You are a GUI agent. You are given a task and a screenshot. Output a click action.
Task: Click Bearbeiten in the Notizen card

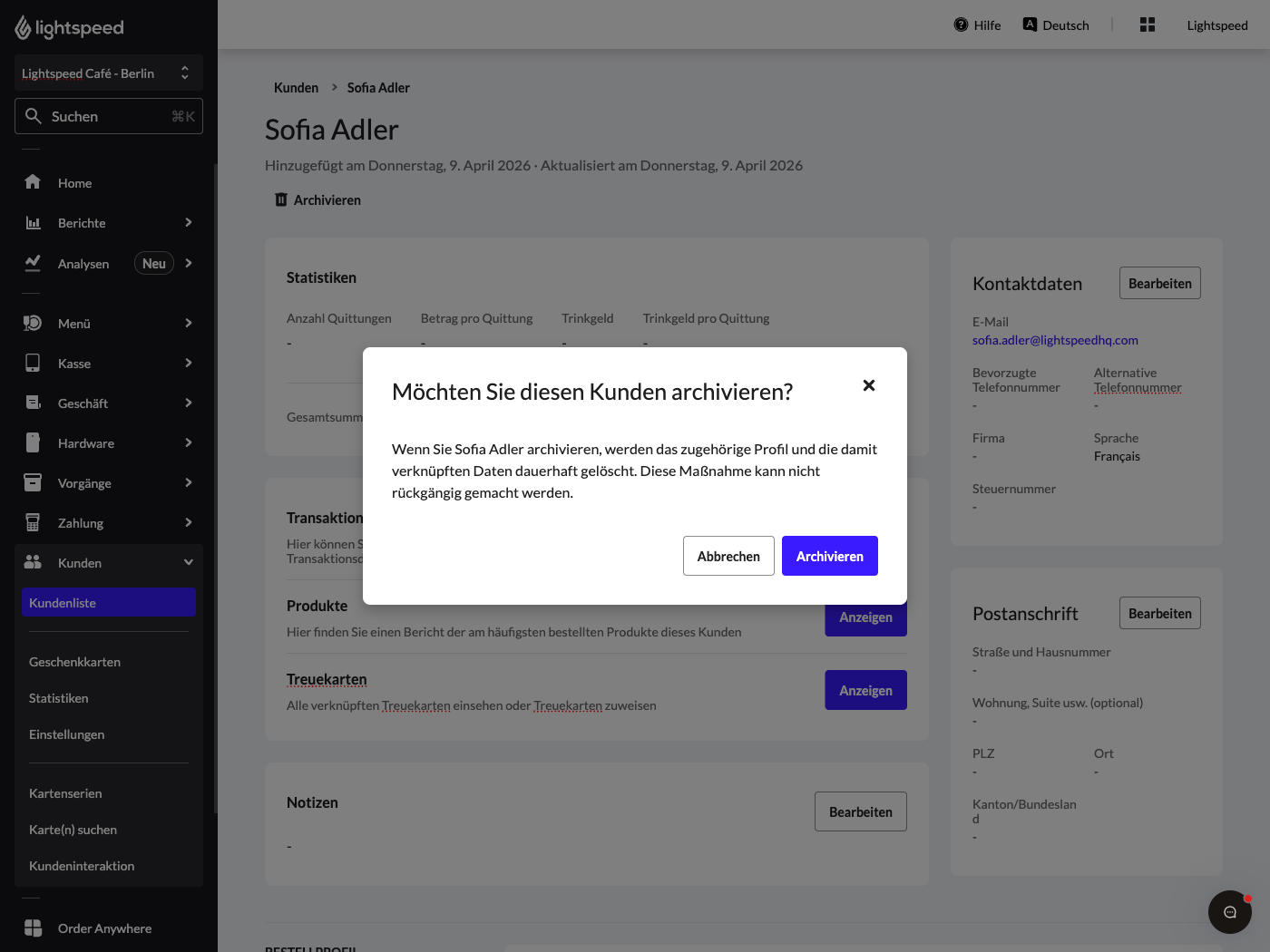tap(861, 811)
